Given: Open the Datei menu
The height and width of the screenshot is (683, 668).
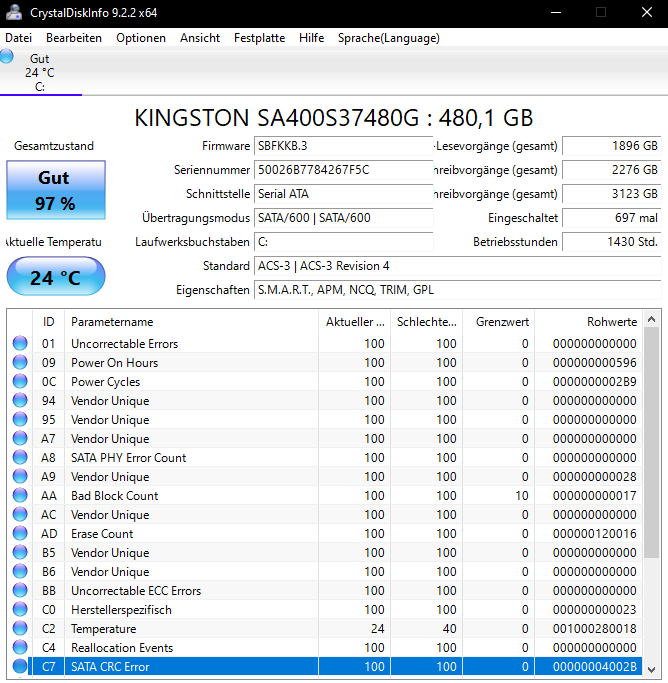Looking at the screenshot, I should pyautogui.click(x=18, y=38).
